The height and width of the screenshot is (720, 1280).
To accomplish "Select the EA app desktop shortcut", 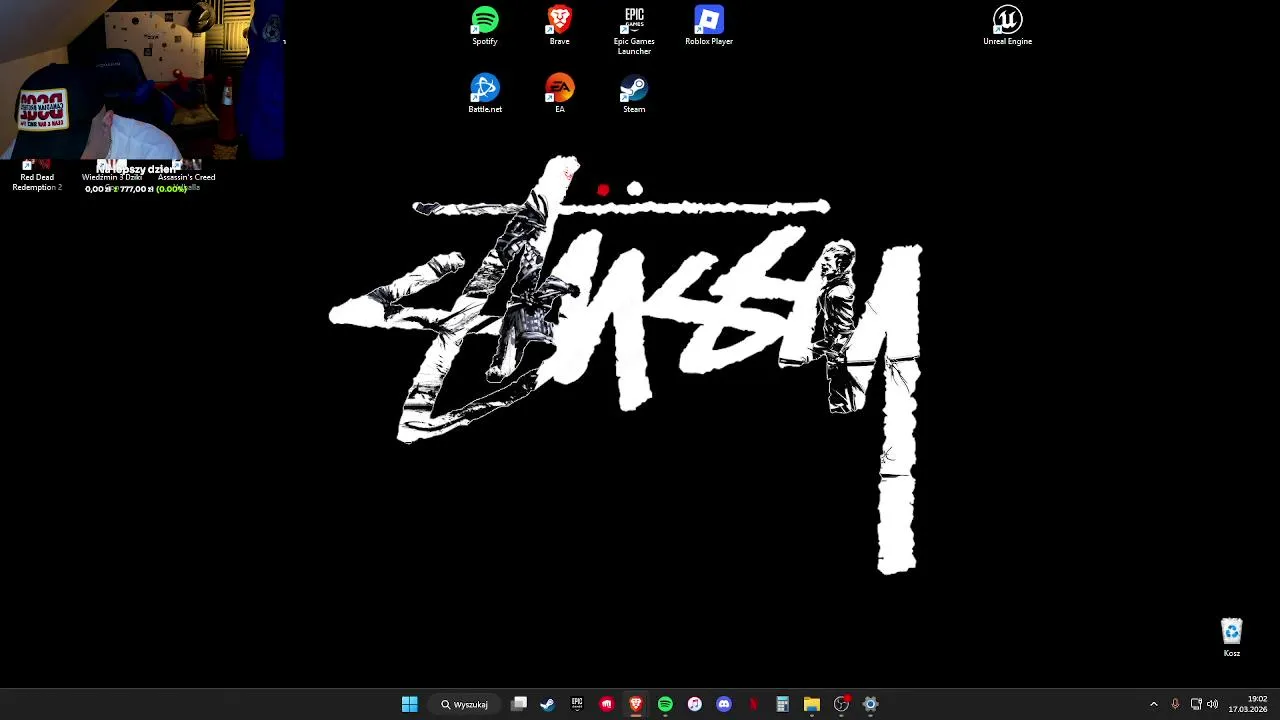I will (559, 94).
